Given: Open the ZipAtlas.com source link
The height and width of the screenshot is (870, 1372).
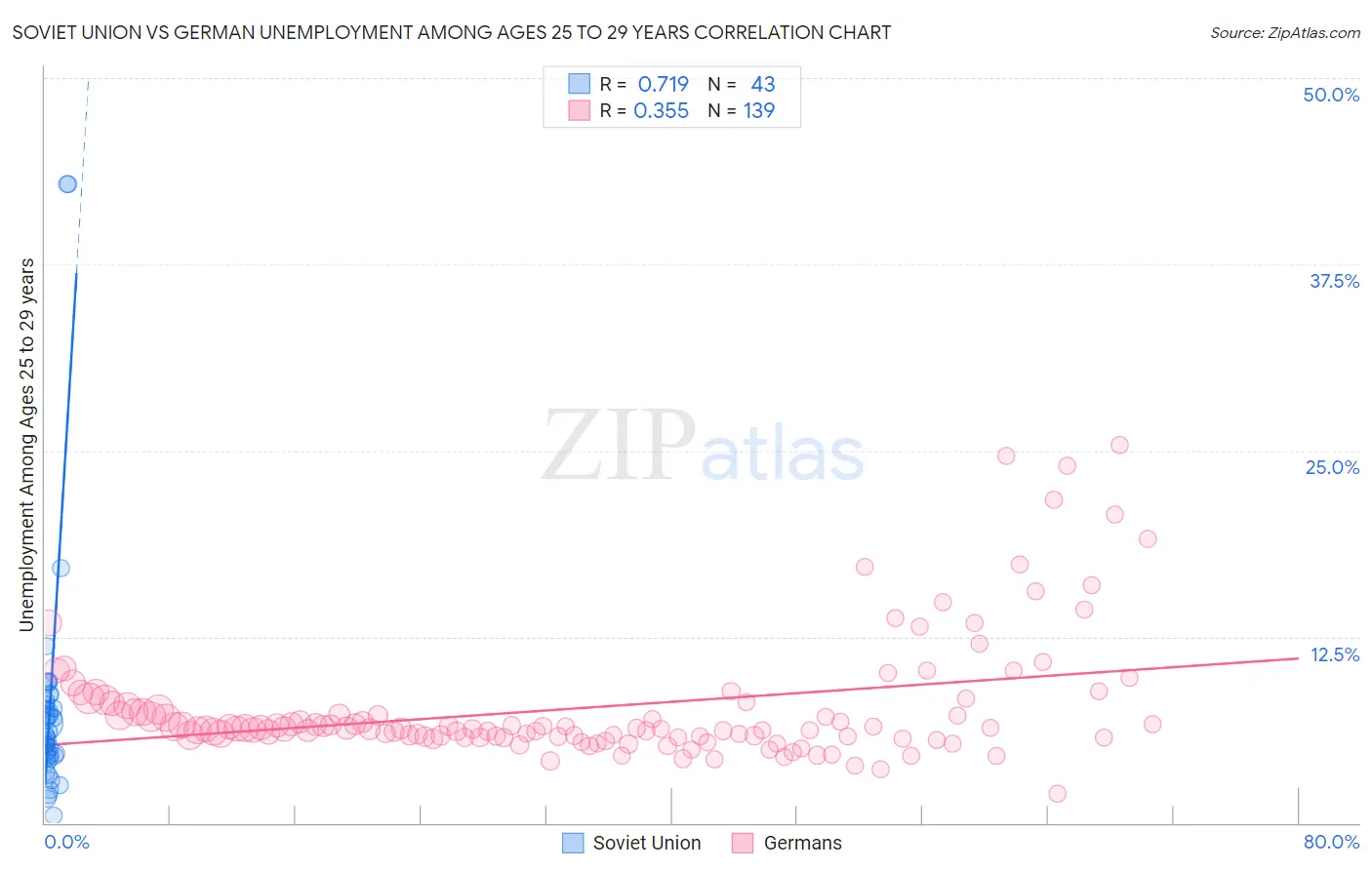Looking at the screenshot, I should (x=1285, y=32).
